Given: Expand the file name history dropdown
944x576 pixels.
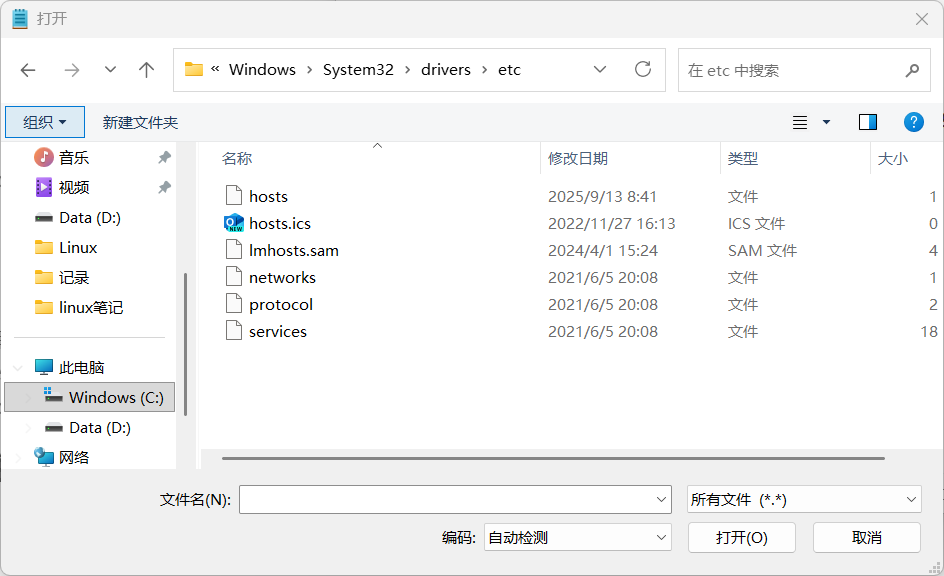Looking at the screenshot, I should 661,500.
